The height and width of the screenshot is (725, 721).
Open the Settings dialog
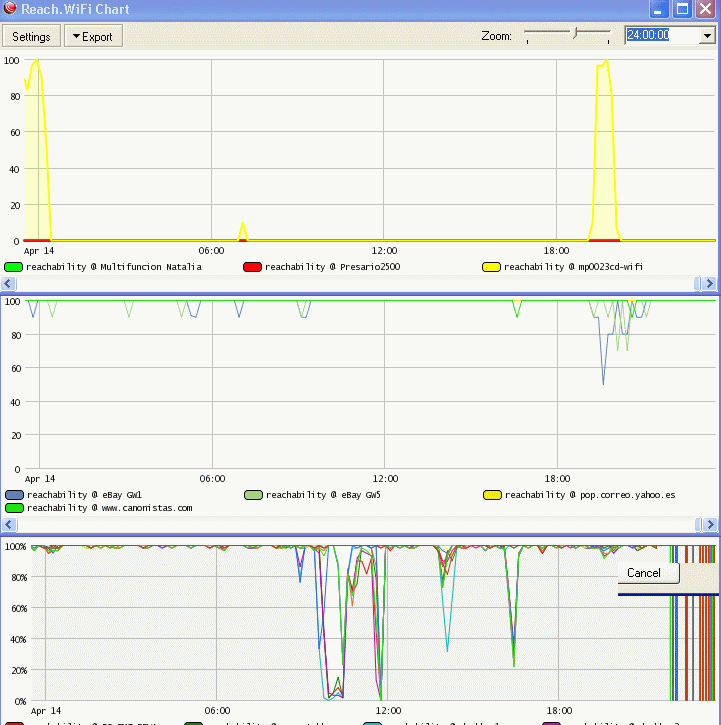coord(31,37)
